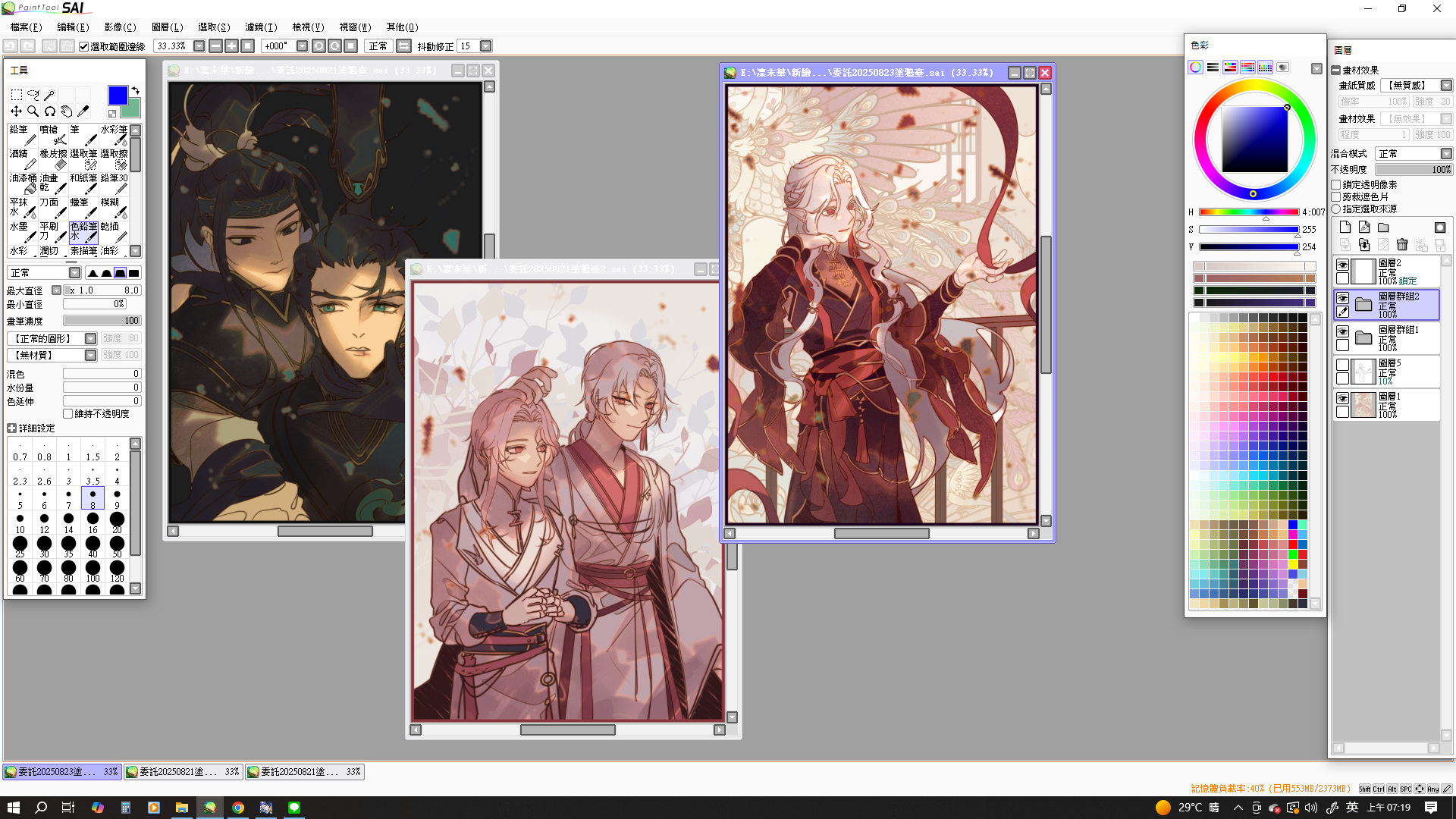Open the 畫紙質感 texture dropdown
Screen dimensions: 1456x819
1446,86
